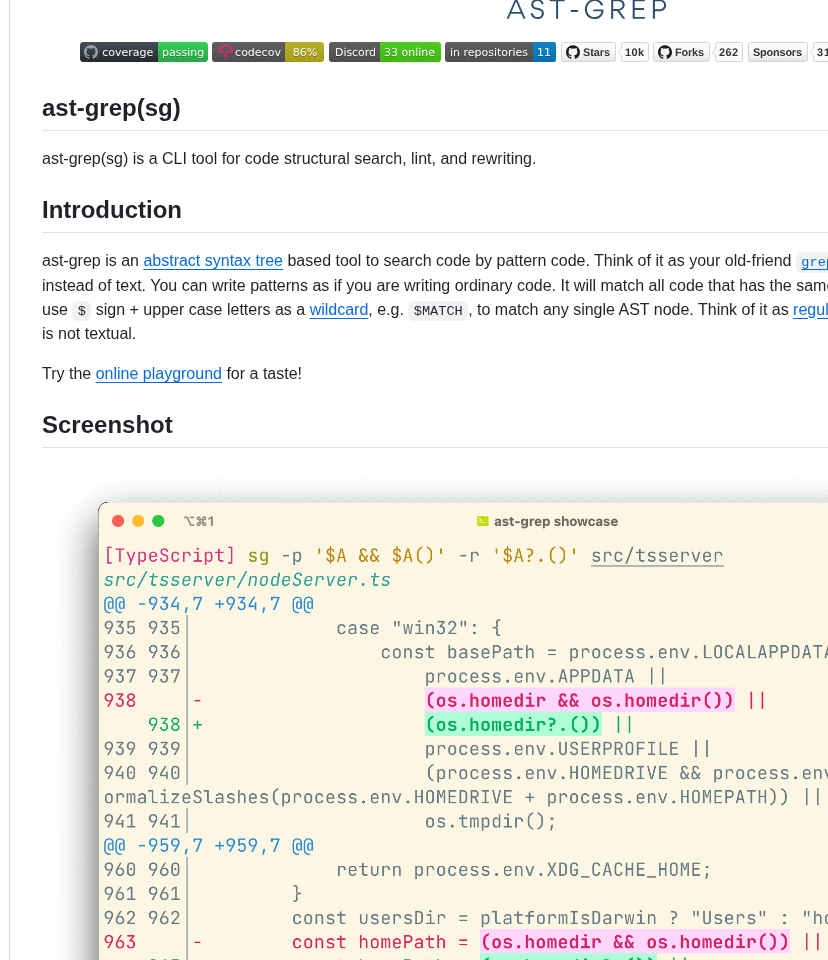The image size is (828, 960).
Task: Click the 'is a CLI tool' description
Action: 289,159
